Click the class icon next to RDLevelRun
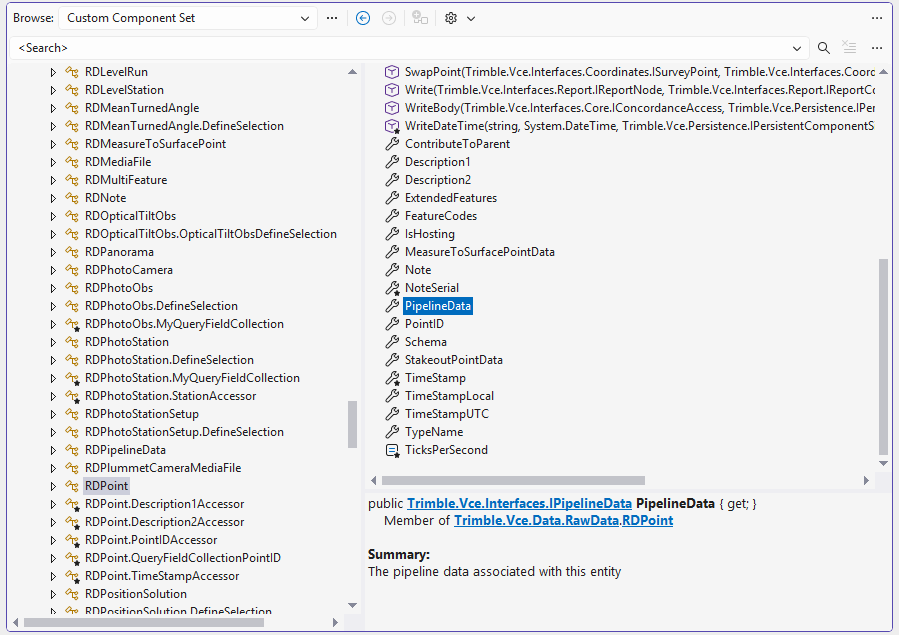Viewport: 899px width, 635px height. coord(72,72)
